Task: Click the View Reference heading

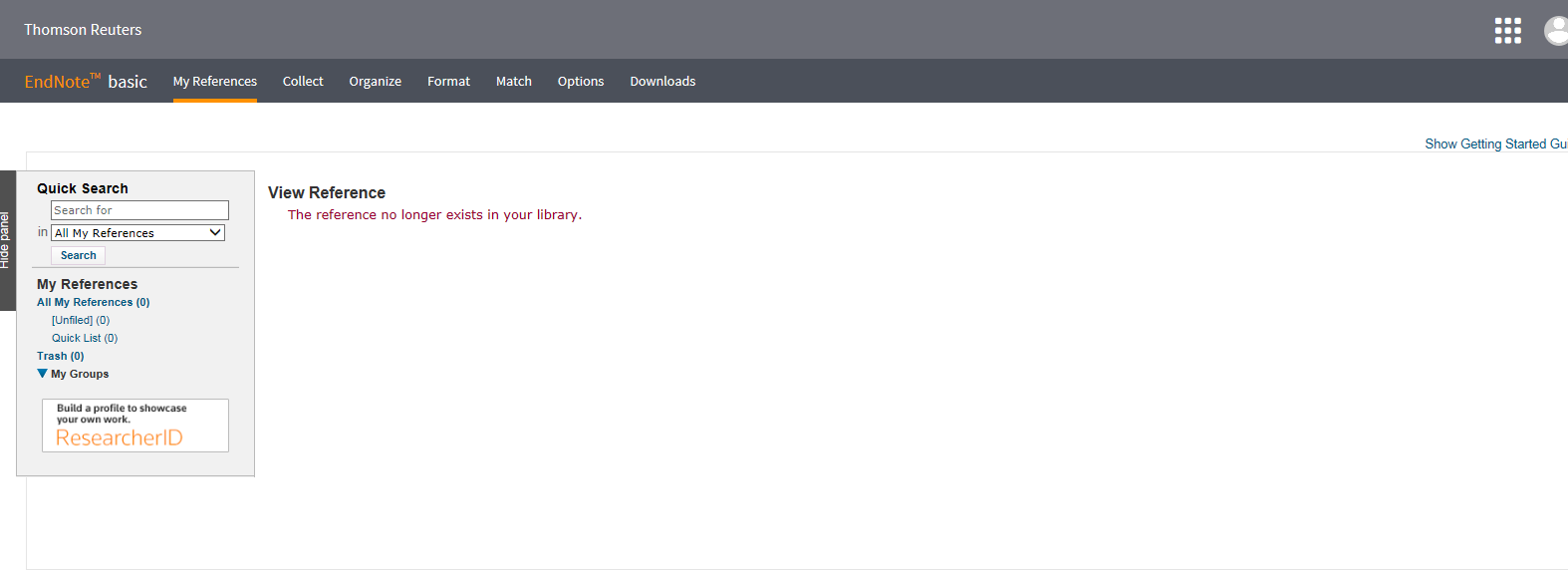Action: pos(327,193)
